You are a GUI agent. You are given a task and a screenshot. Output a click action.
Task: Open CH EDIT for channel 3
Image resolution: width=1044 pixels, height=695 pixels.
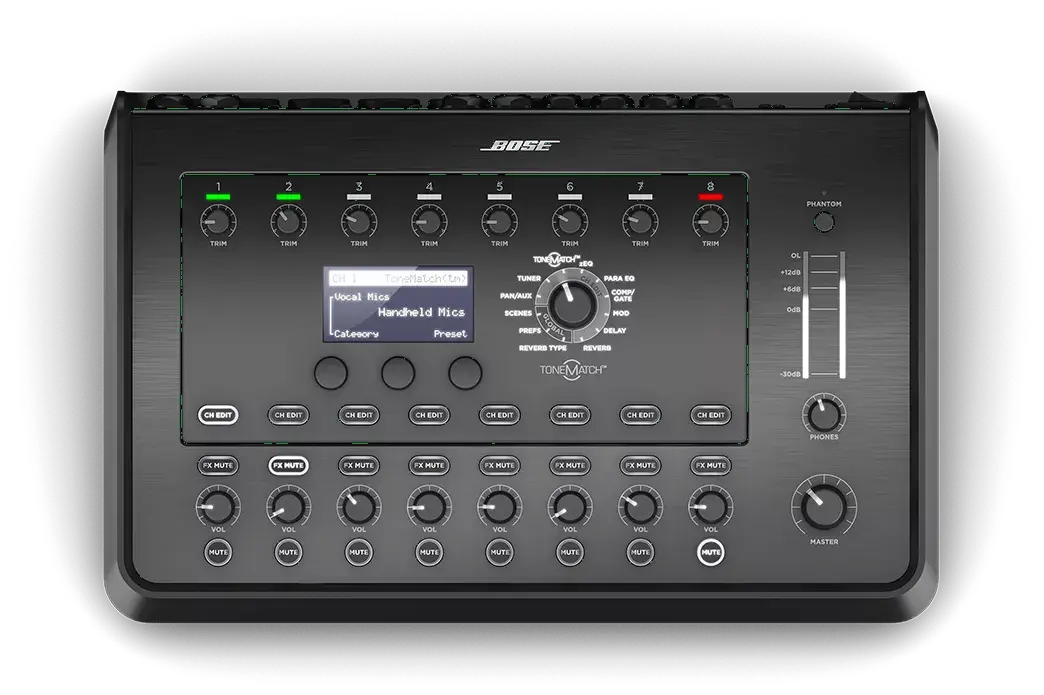(x=359, y=415)
